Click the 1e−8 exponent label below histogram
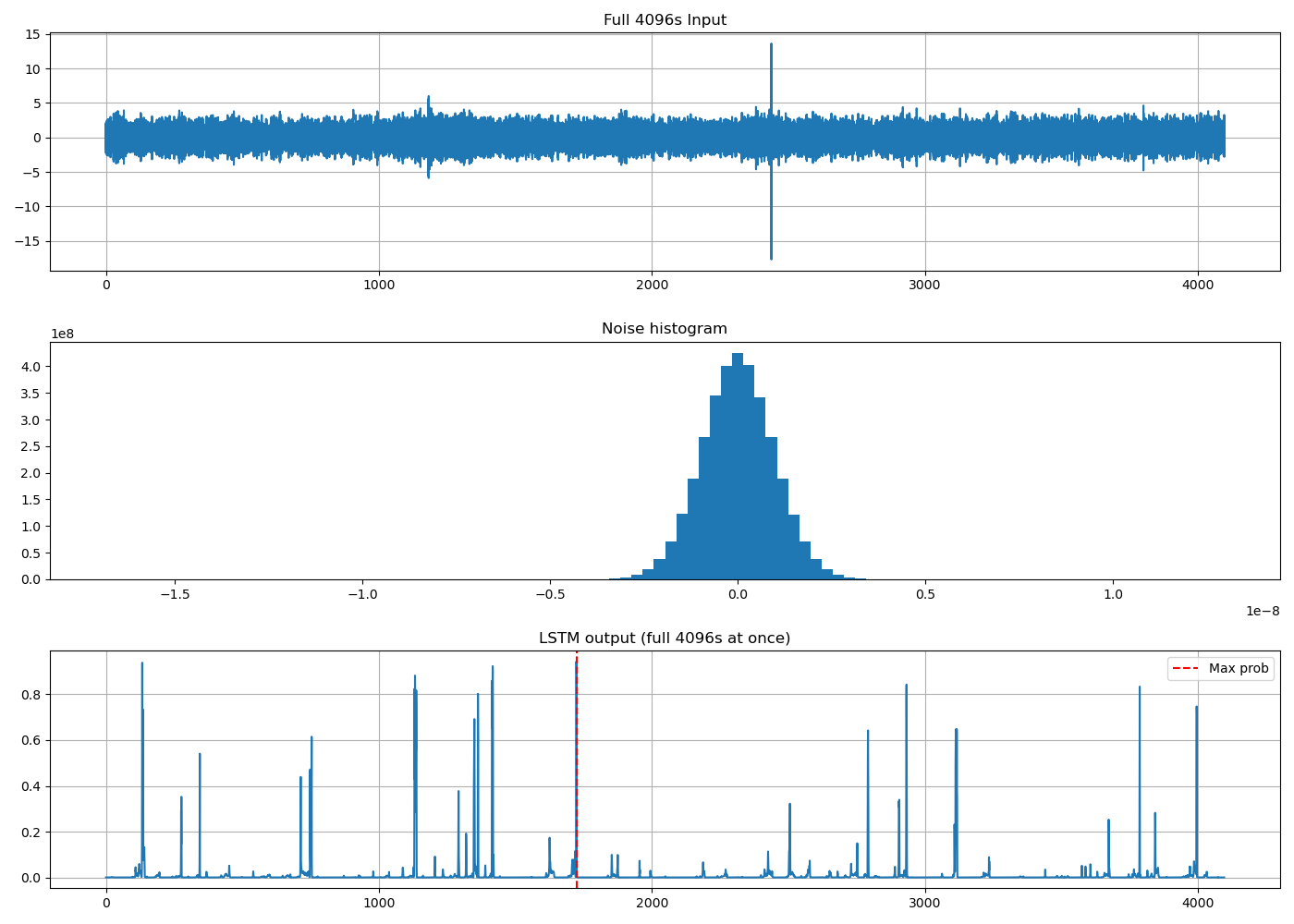 pyautogui.click(x=1263, y=611)
